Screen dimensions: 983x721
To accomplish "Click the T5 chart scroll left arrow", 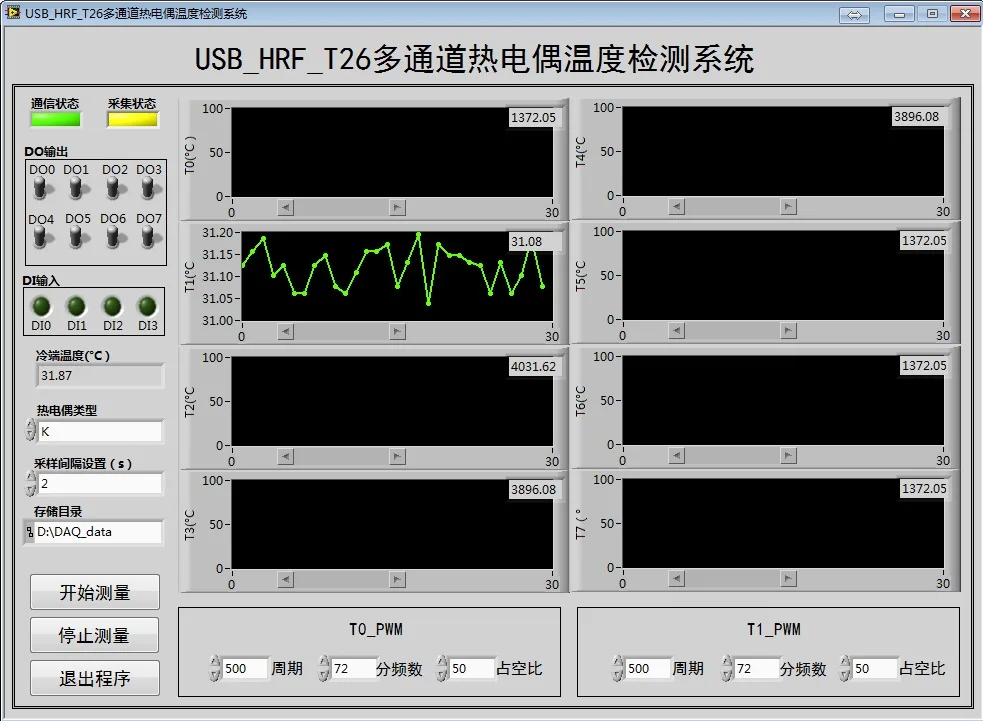I will pyautogui.click(x=676, y=330).
